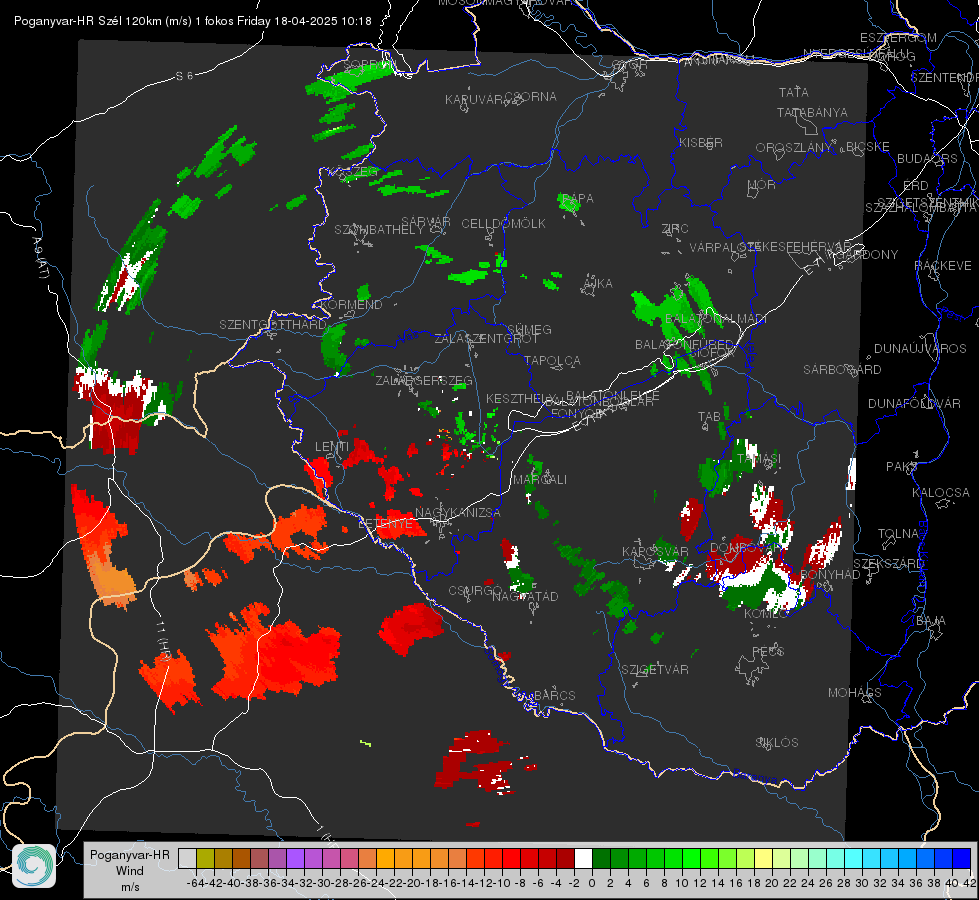Click the SZEKSZARD city label

click(x=888, y=563)
